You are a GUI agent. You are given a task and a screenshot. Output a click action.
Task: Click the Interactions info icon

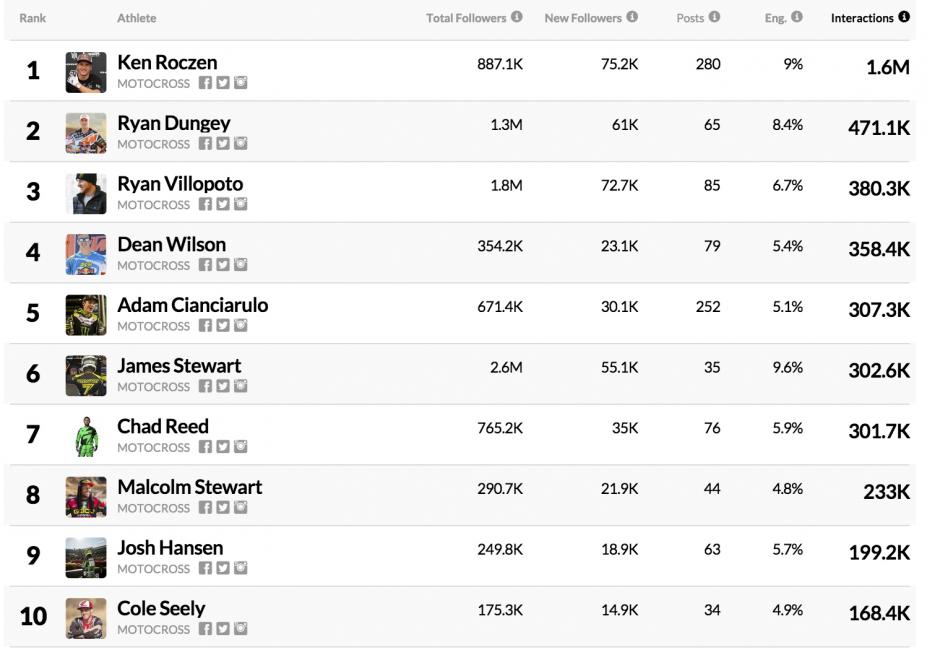coord(904,17)
